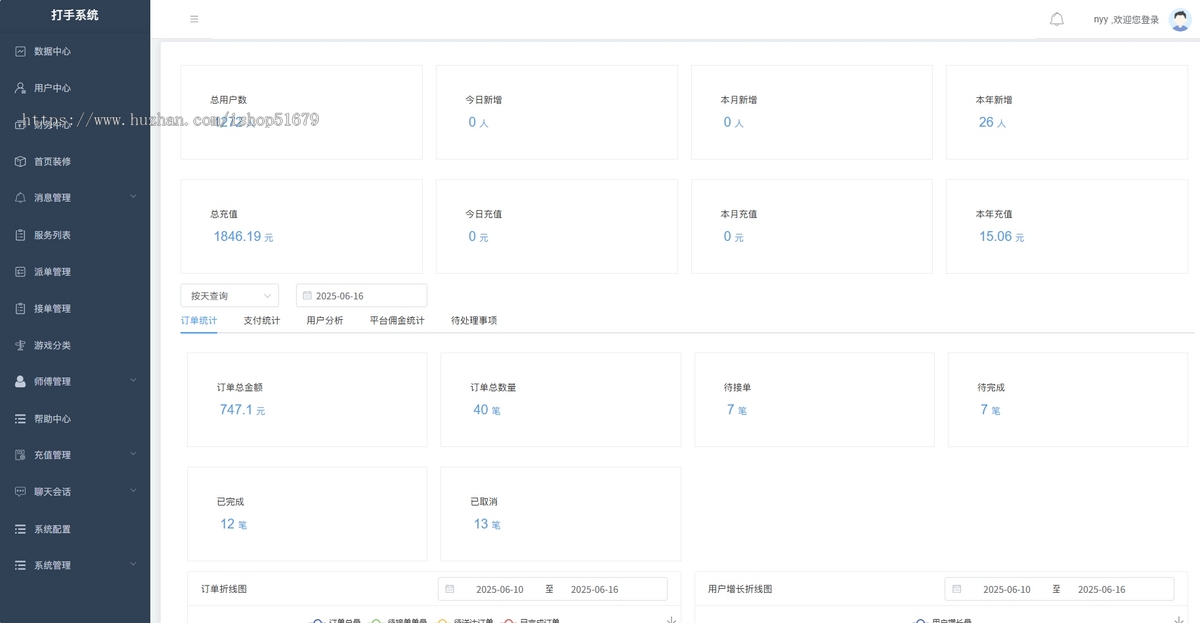Image resolution: width=1200 pixels, height=623 pixels.
Task: Click the 'nyy ,欢迎您登录' greeting
Action: pos(1127,20)
